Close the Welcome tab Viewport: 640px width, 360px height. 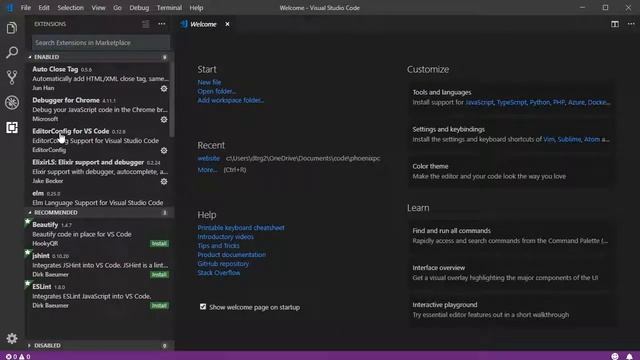click(227, 24)
